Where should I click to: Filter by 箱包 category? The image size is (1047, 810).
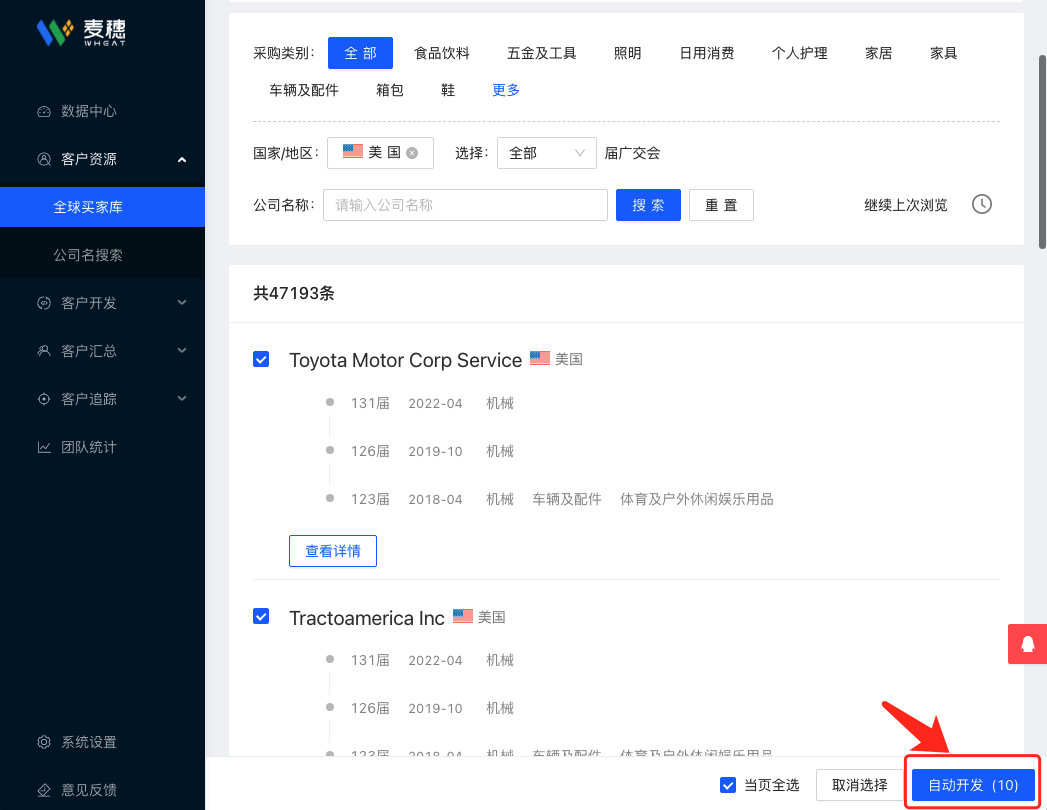pos(390,90)
